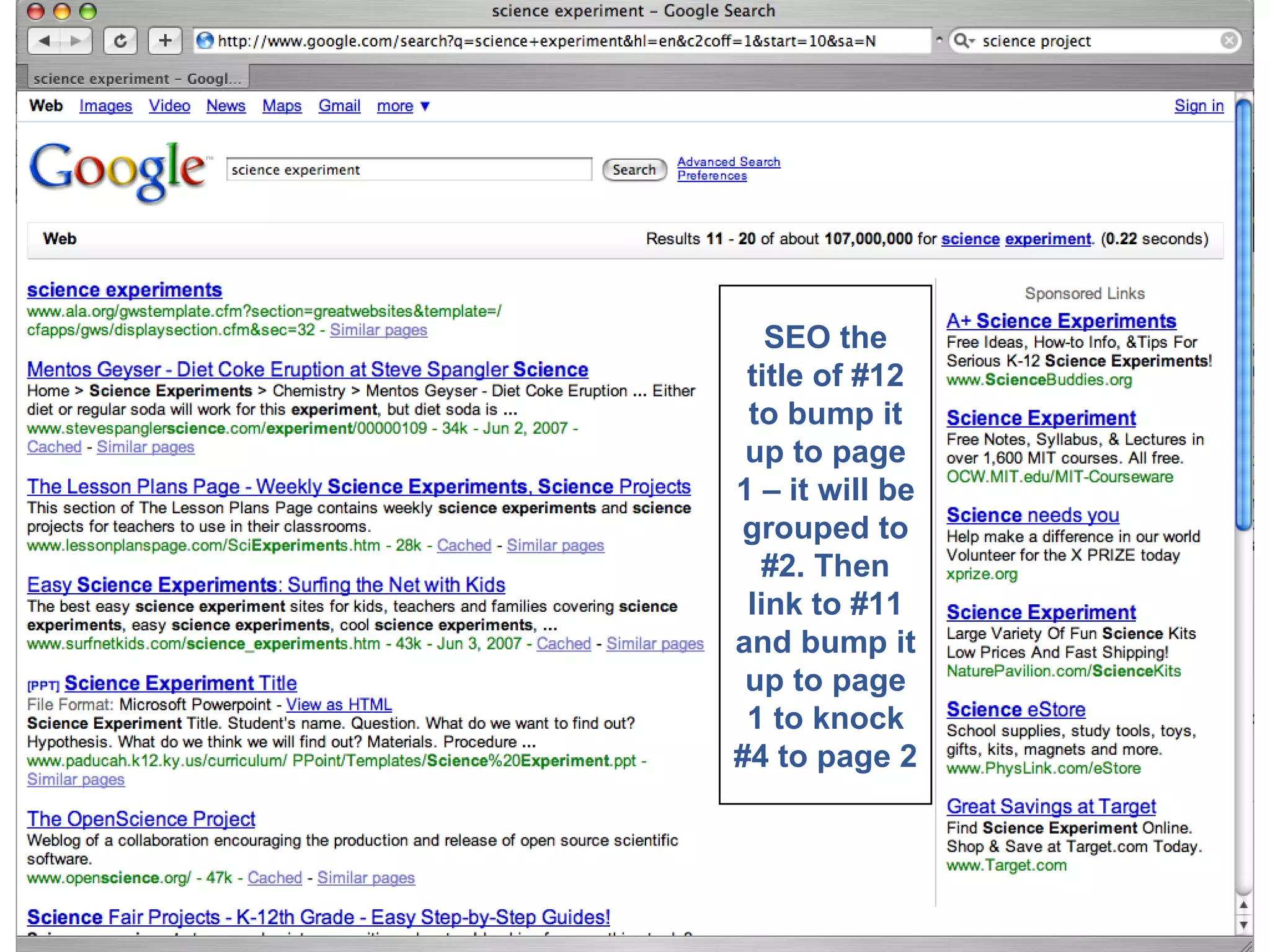Open the Gmail link

[339, 106]
